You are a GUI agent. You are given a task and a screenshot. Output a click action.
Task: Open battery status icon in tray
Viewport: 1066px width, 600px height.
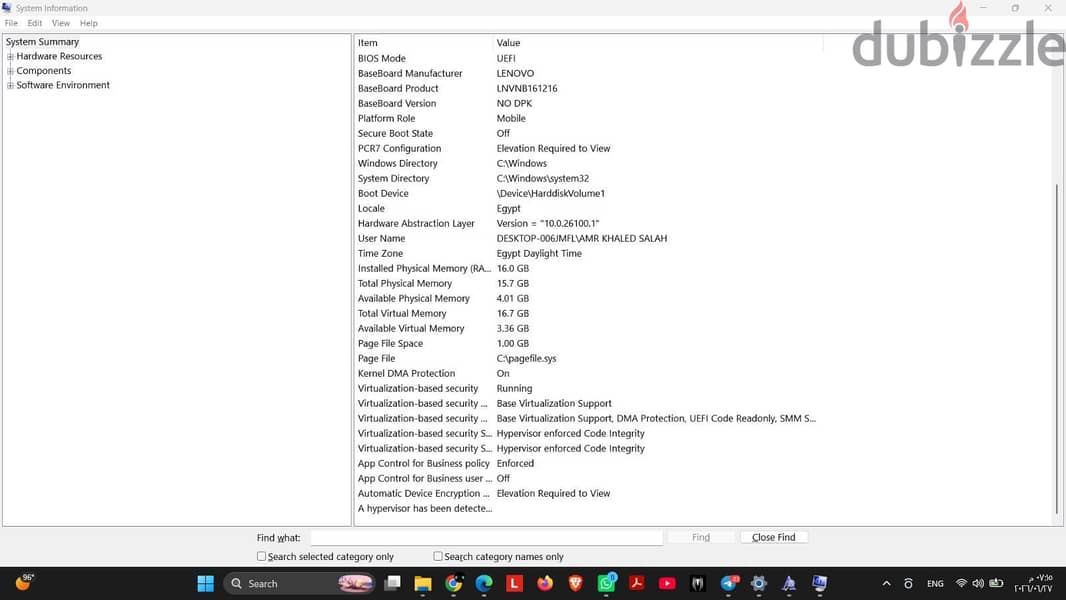pyautogui.click(x=996, y=583)
